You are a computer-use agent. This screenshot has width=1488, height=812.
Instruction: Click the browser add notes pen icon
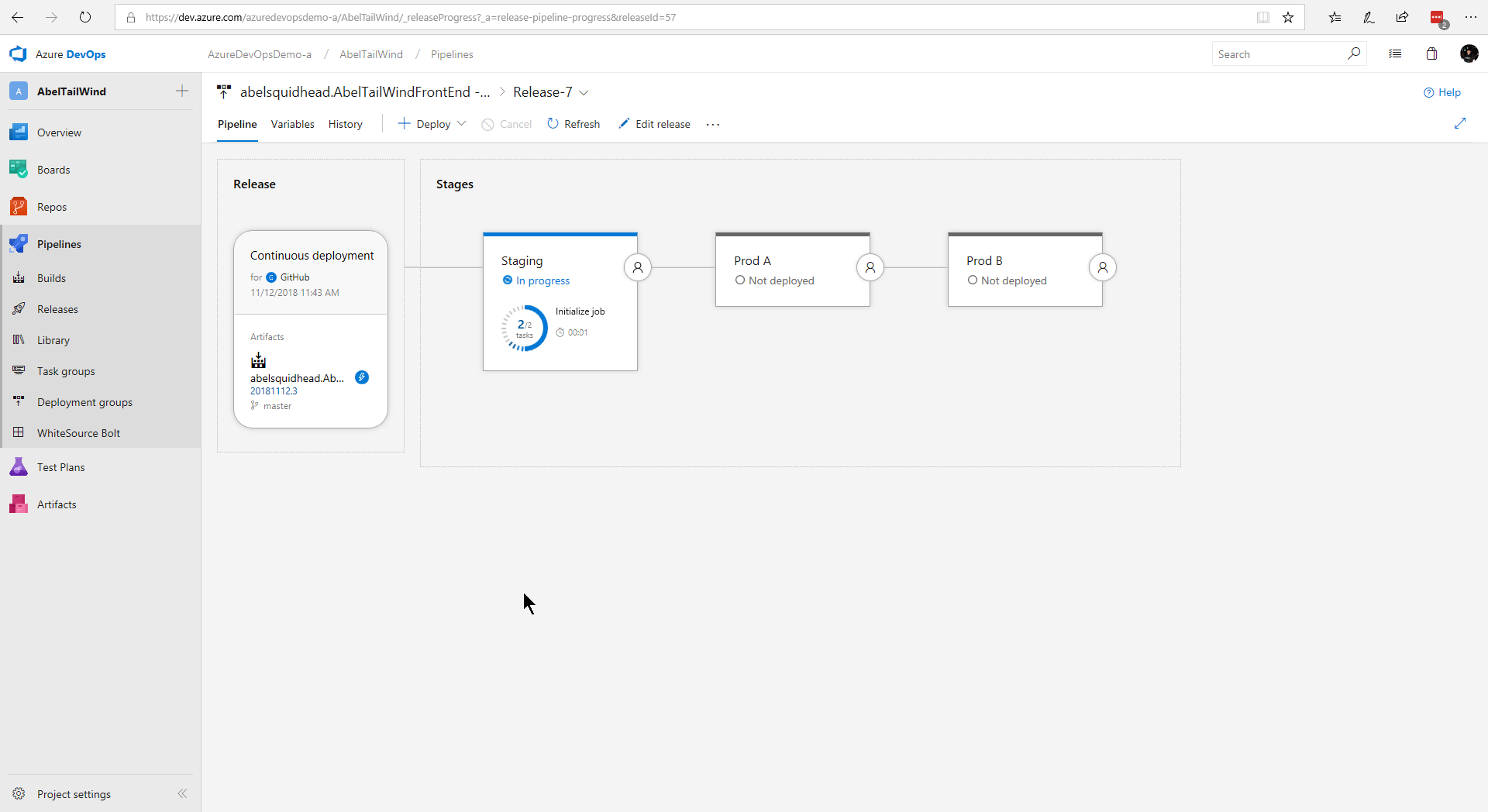pyautogui.click(x=1369, y=17)
